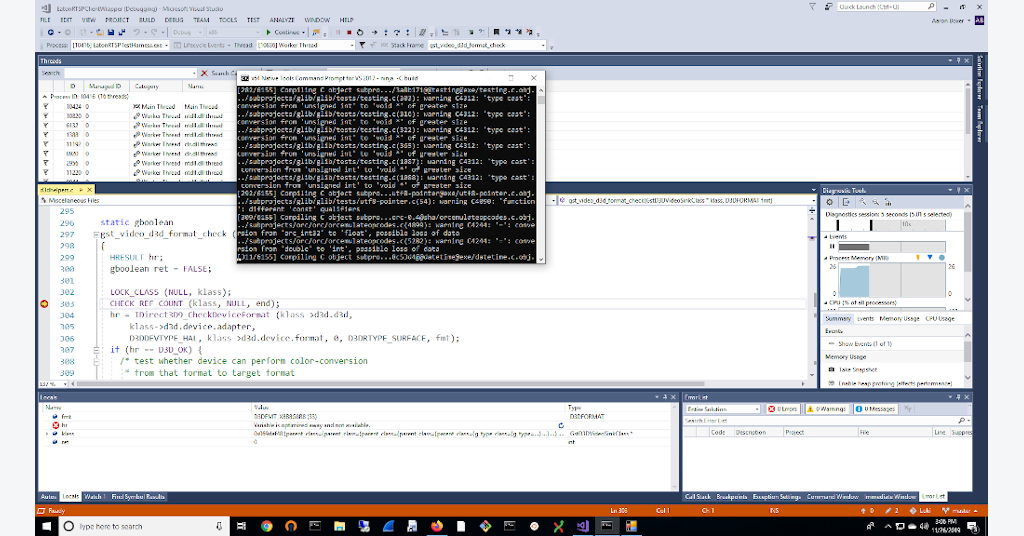This screenshot has width=1024, height=536.
Task: Expand the klass variable in Locals
Action: (x=46, y=434)
